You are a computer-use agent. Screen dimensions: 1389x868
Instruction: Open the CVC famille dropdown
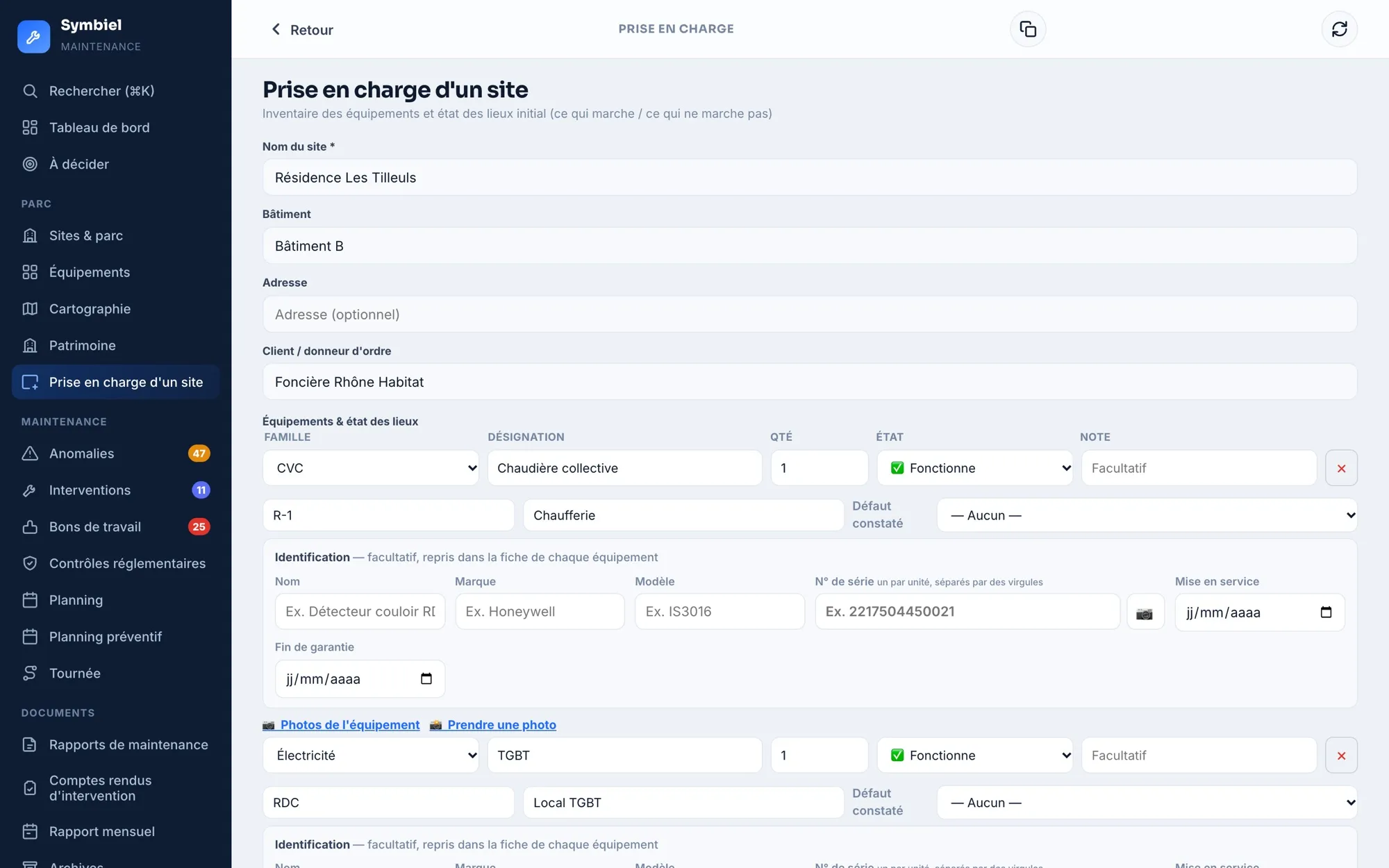pyautogui.click(x=371, y=468)
